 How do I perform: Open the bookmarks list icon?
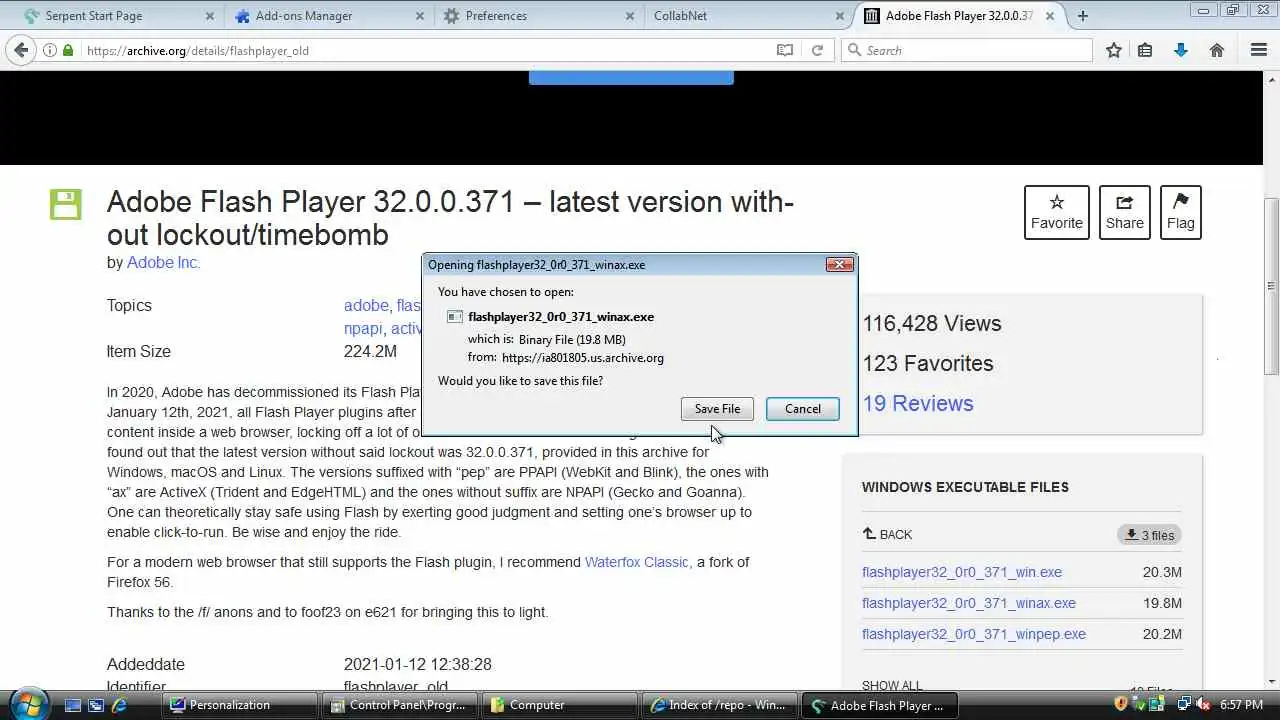[x=1145, y=50]
